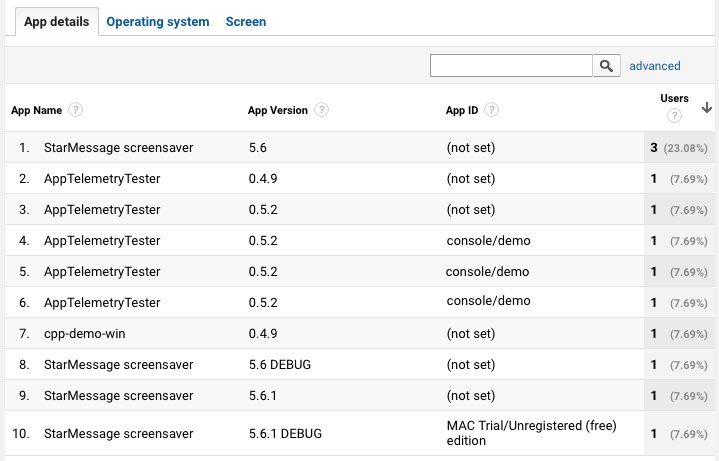Open App Version help question icon
719x461 pixels.
(x=321, y=110)
